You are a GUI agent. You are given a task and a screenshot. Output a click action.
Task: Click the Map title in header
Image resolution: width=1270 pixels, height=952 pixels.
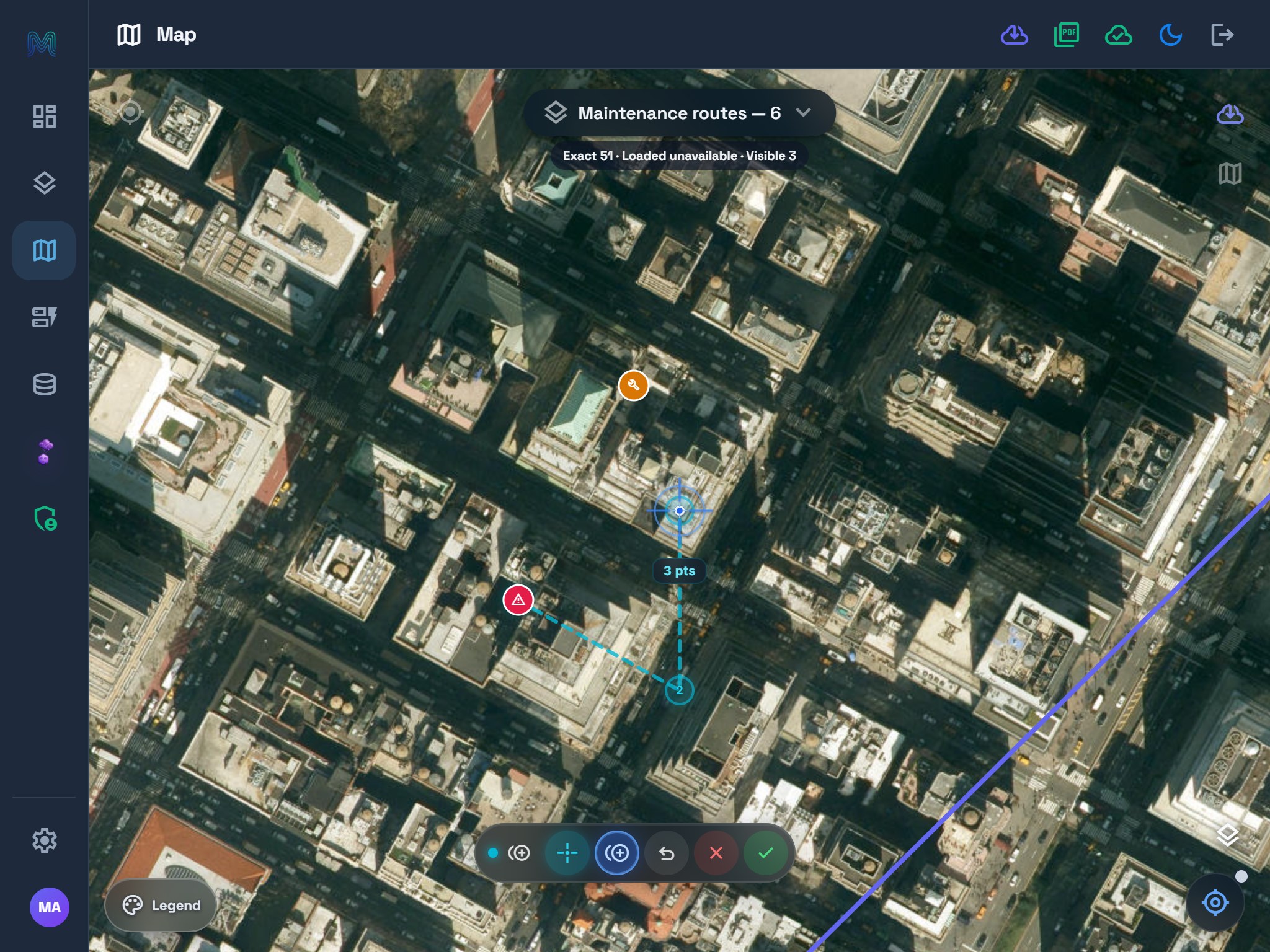click(176, 35)
